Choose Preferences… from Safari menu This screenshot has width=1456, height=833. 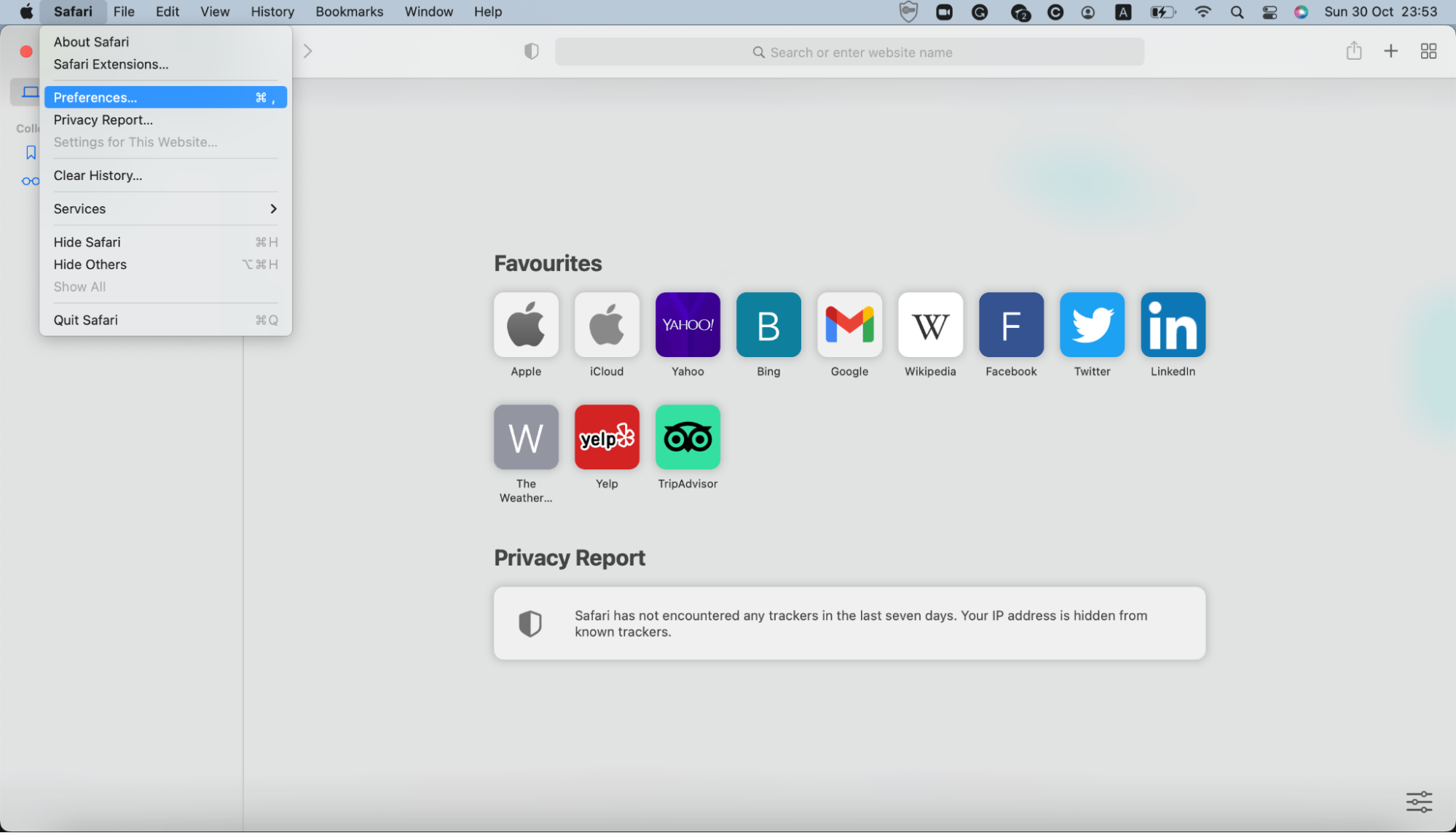click(166, 98)
